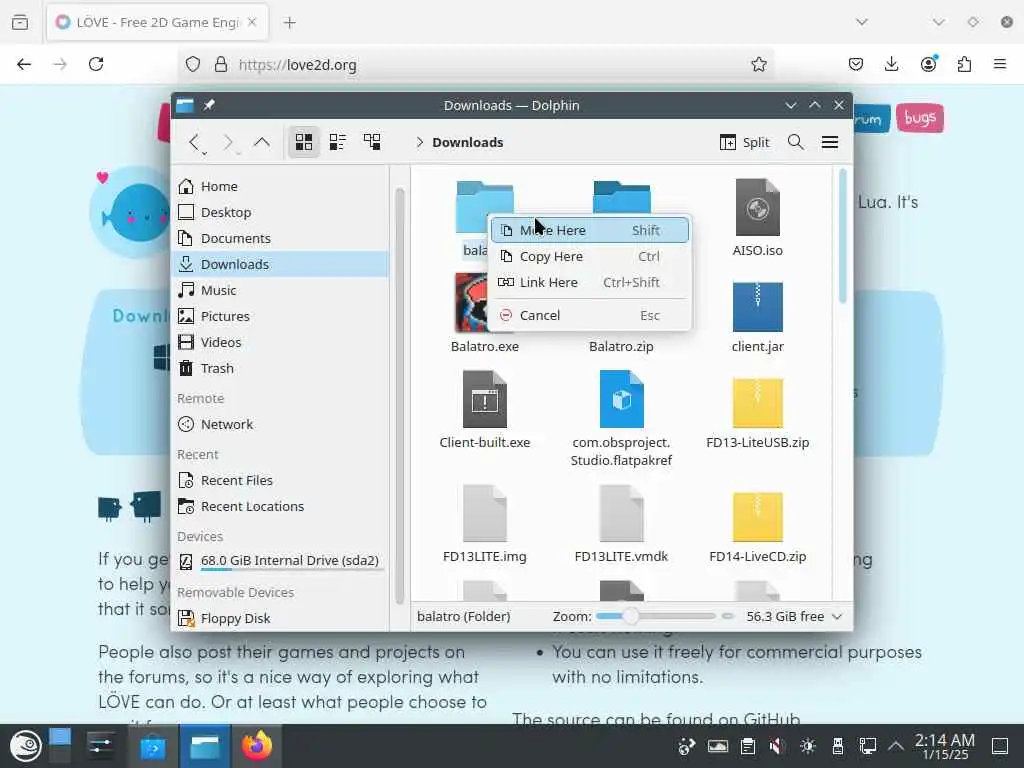Open Firefox account icon
The image size is (1024, 768).
click(928, 64)
